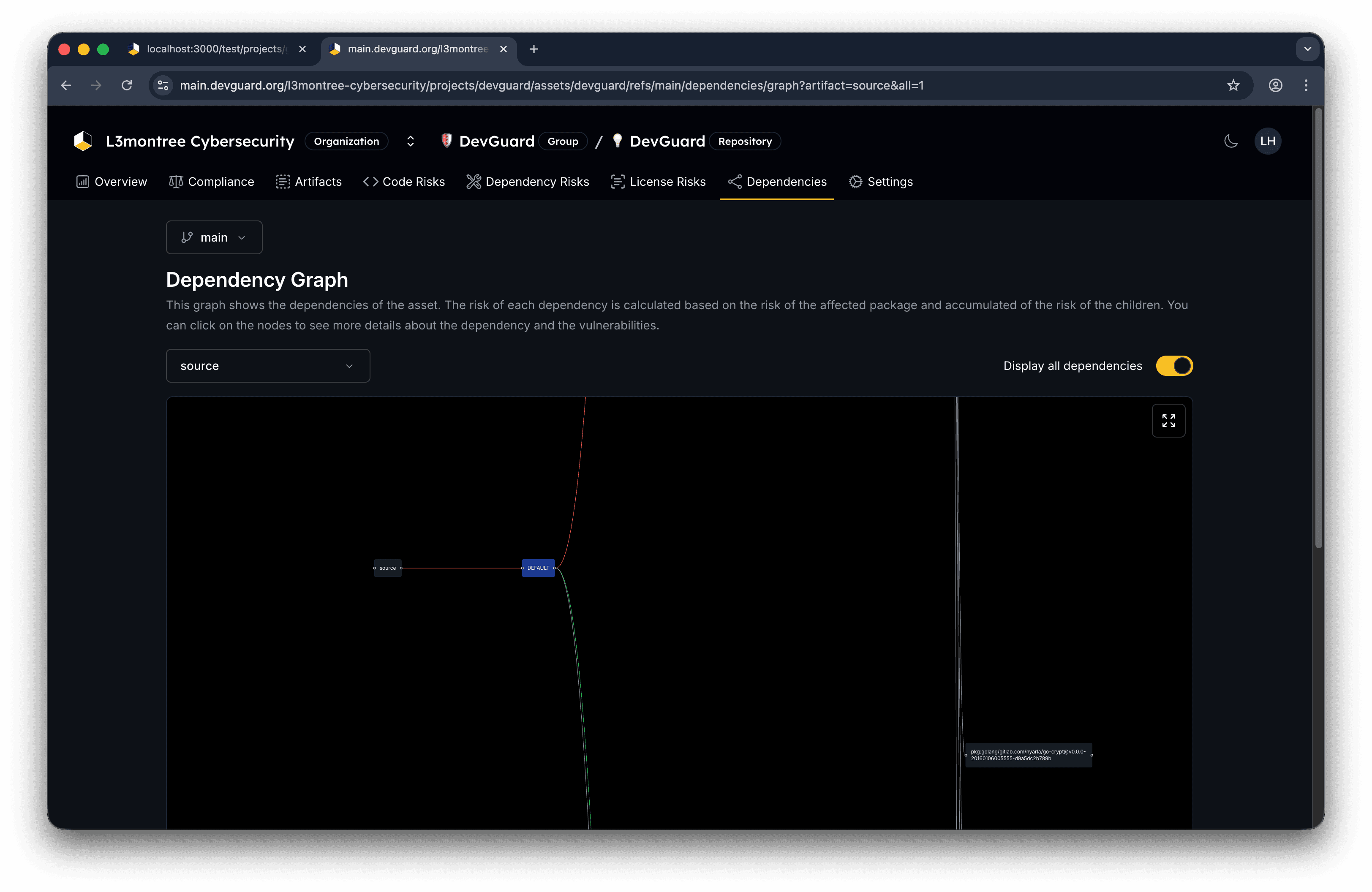
Task: Open the Chrome three-dot menu
Action: tap(1306, 85)
